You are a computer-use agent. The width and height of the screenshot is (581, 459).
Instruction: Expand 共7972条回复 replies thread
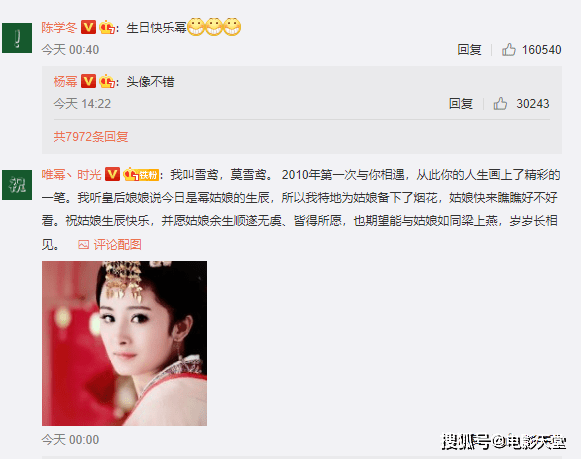coord(91,137)
